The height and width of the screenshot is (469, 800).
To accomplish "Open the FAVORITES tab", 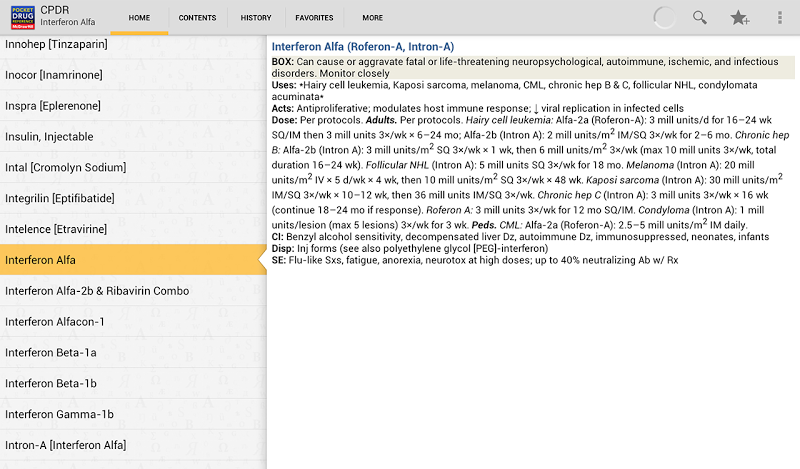I will pos(314,18).
